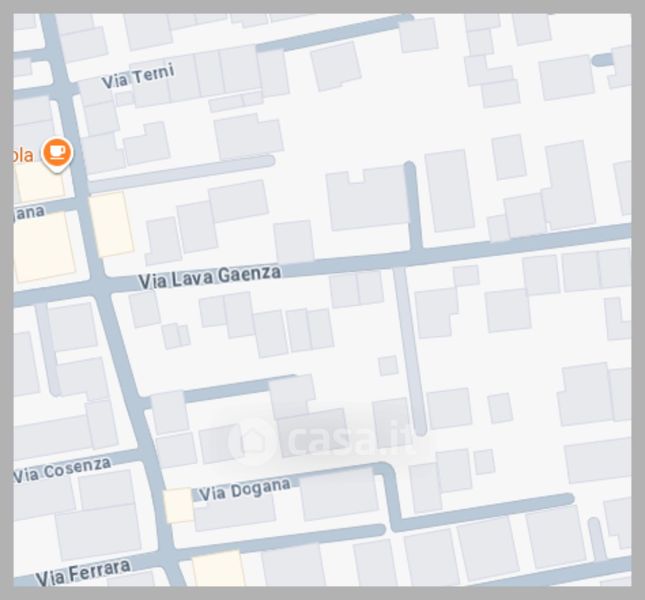
Task: Click the Via Dogana street label
Action: 245,489
